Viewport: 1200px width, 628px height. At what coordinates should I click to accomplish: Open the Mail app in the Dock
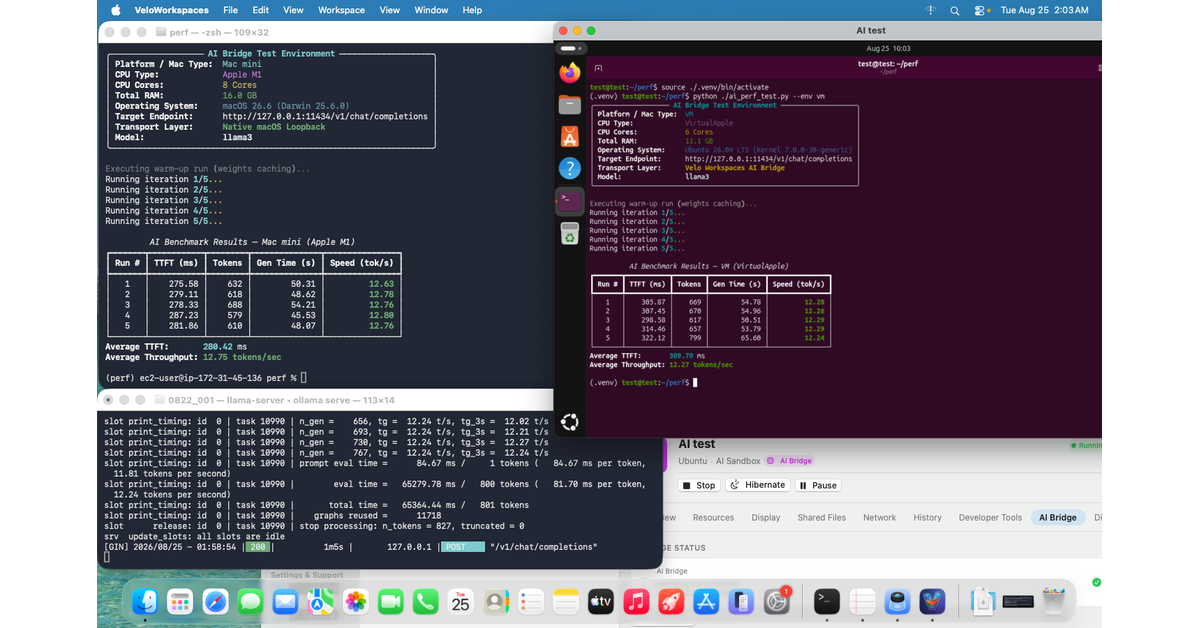285,602
